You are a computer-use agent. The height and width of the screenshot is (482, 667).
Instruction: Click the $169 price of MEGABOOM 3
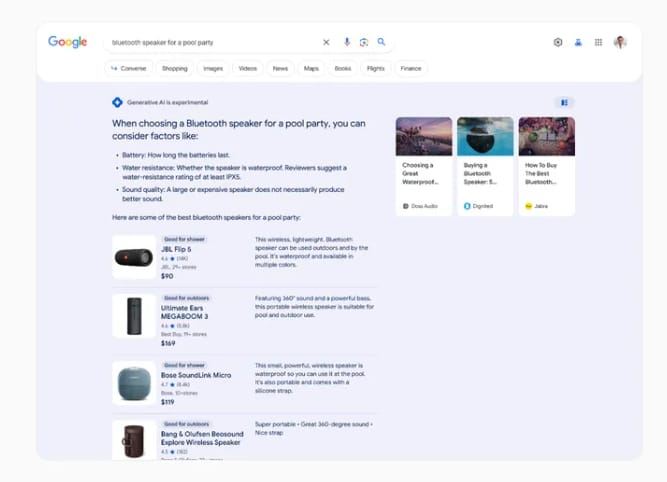pyautogui.click(x=168, y=343)
